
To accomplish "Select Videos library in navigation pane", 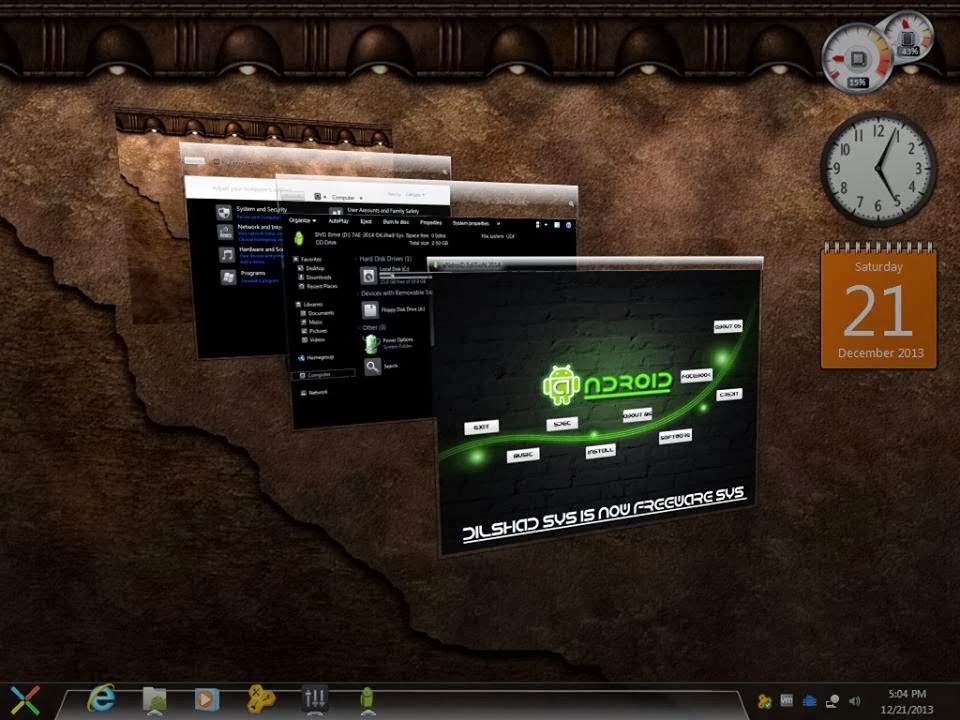I will 313,340.
